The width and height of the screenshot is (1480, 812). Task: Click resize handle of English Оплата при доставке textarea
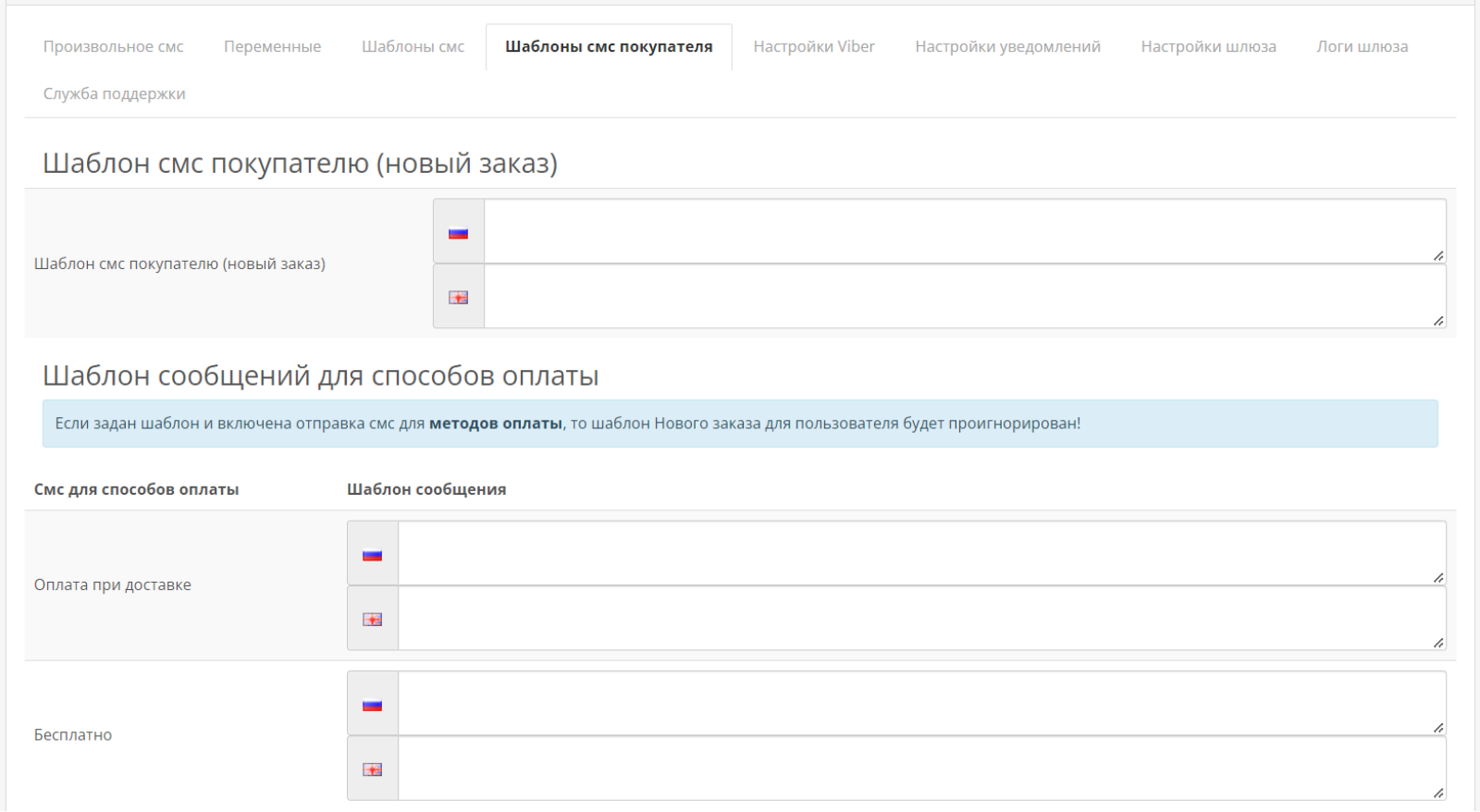[x=1438, y=643]
